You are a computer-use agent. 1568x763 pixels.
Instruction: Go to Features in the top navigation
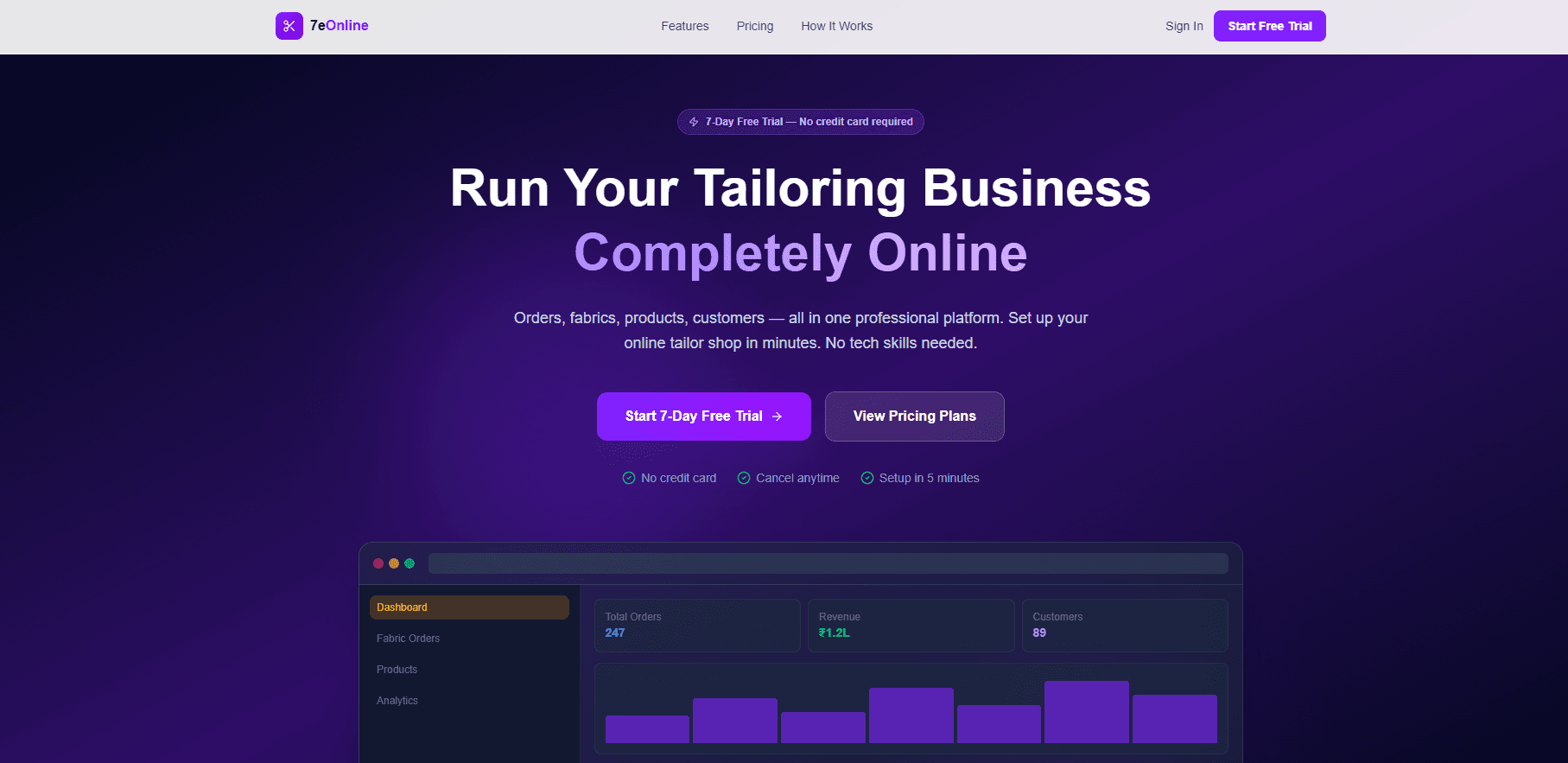685,26
